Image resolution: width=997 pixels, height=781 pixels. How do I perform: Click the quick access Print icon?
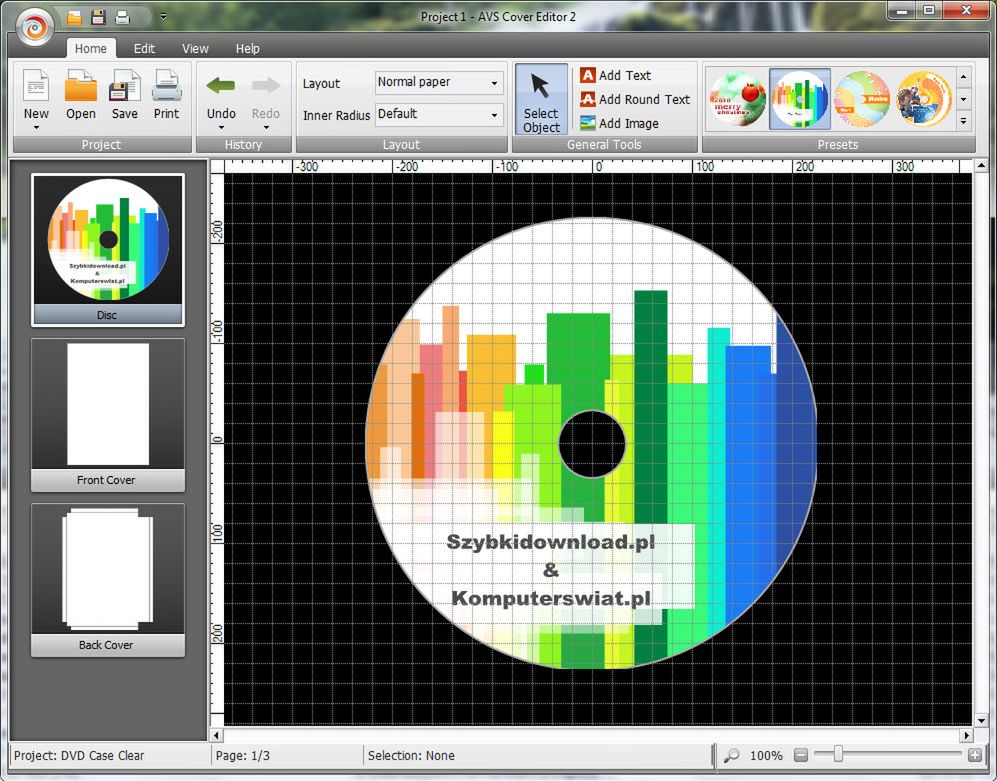coord(122,17)
